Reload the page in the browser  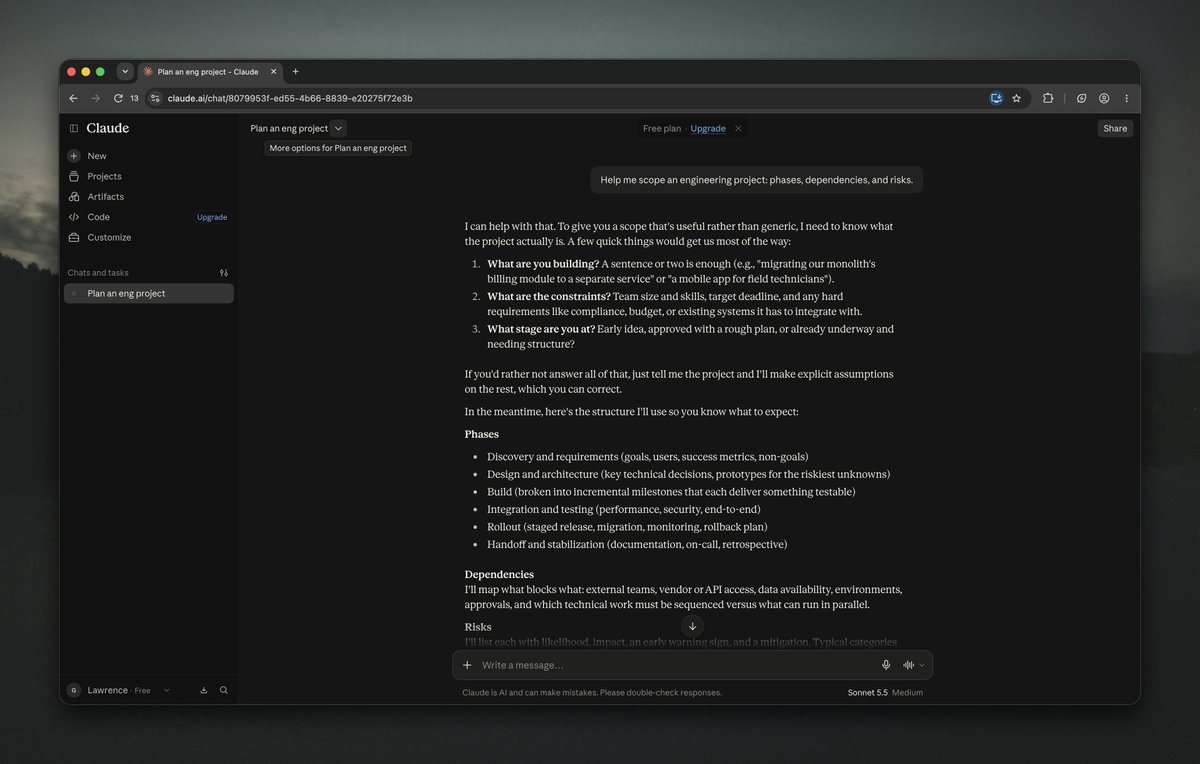click(118, 98)
